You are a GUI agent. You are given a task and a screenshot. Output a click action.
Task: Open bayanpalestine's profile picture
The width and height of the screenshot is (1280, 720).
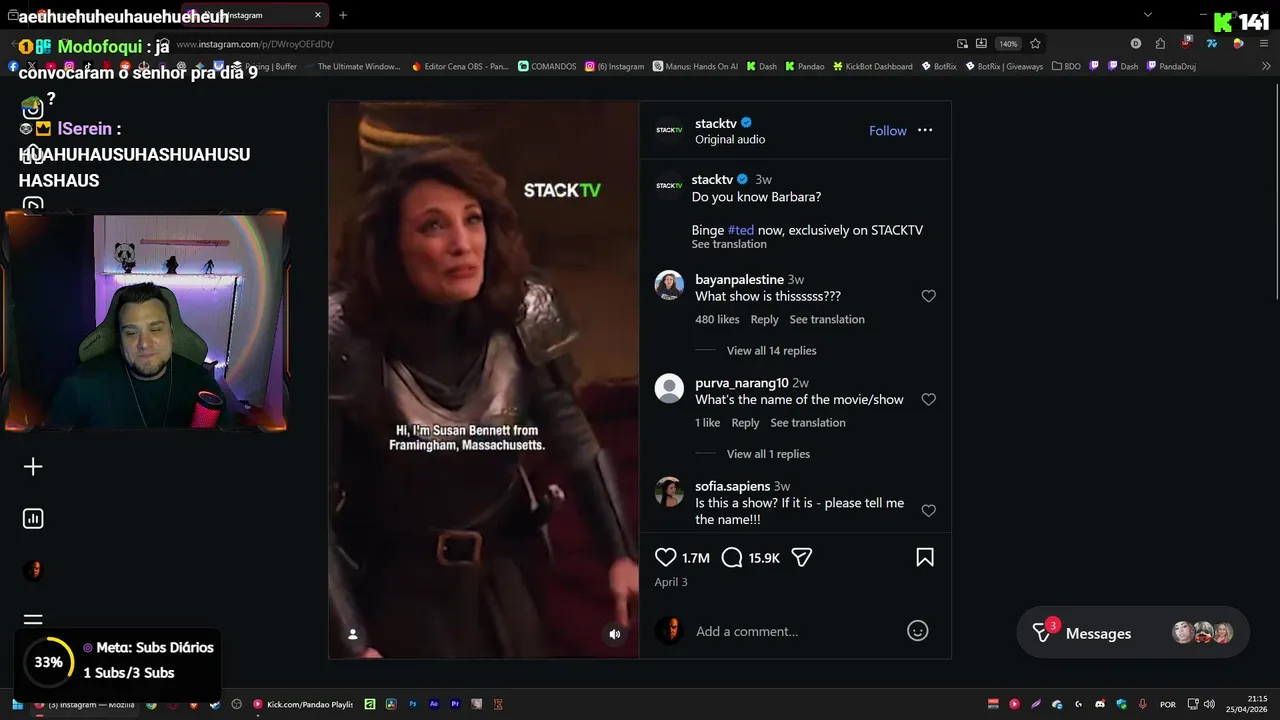[669, 285]
